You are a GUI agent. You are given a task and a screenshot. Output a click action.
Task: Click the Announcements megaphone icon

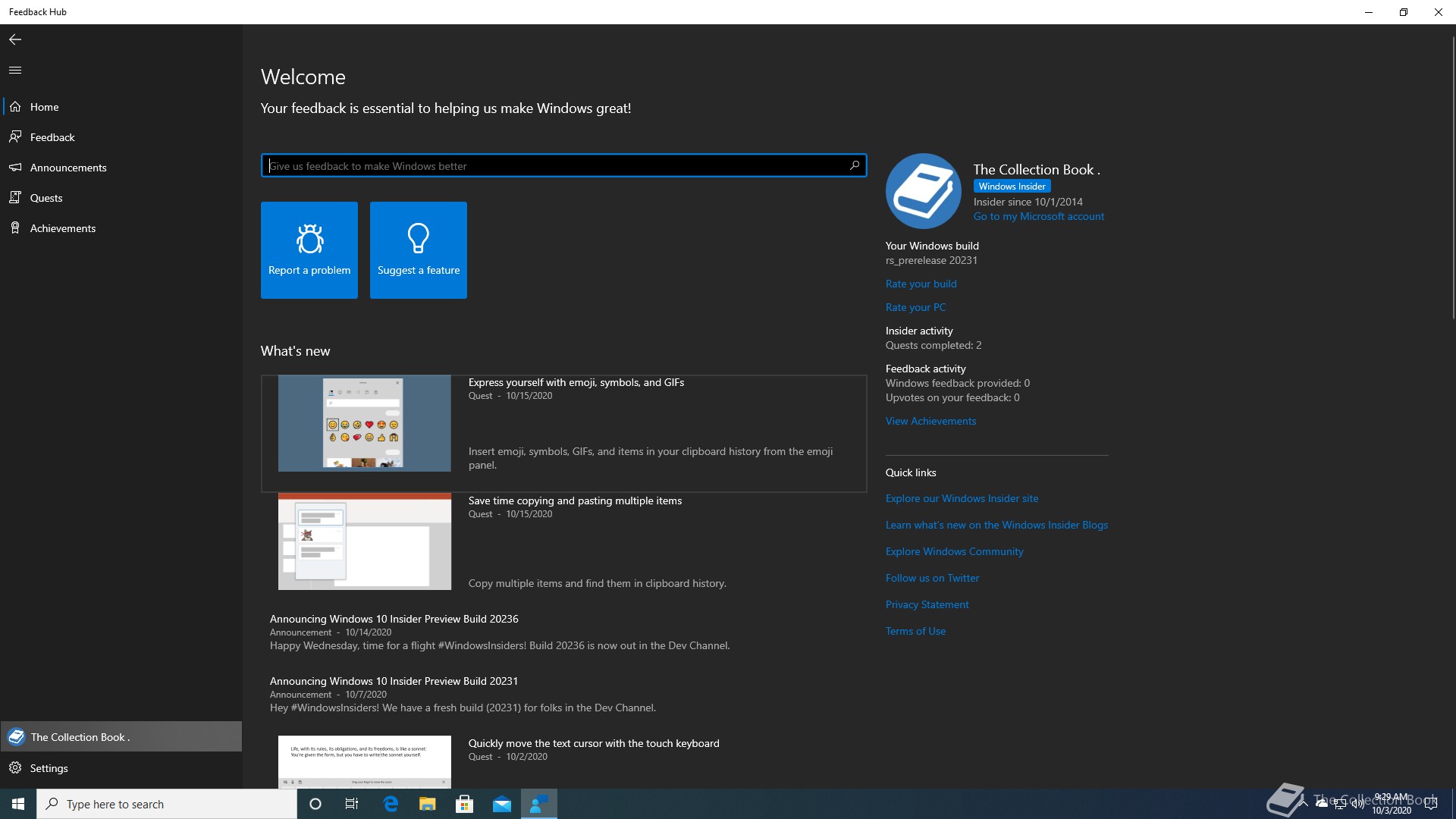(15, 168)
